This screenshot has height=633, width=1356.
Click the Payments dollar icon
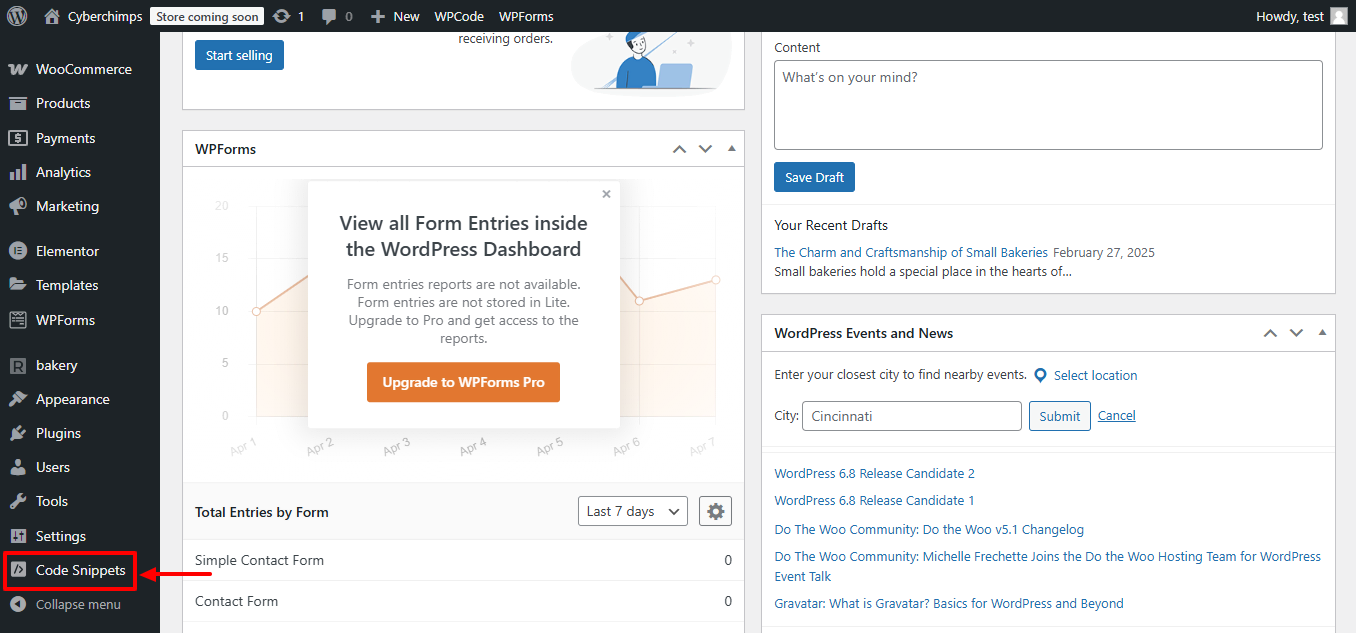[x=18, y=138]
